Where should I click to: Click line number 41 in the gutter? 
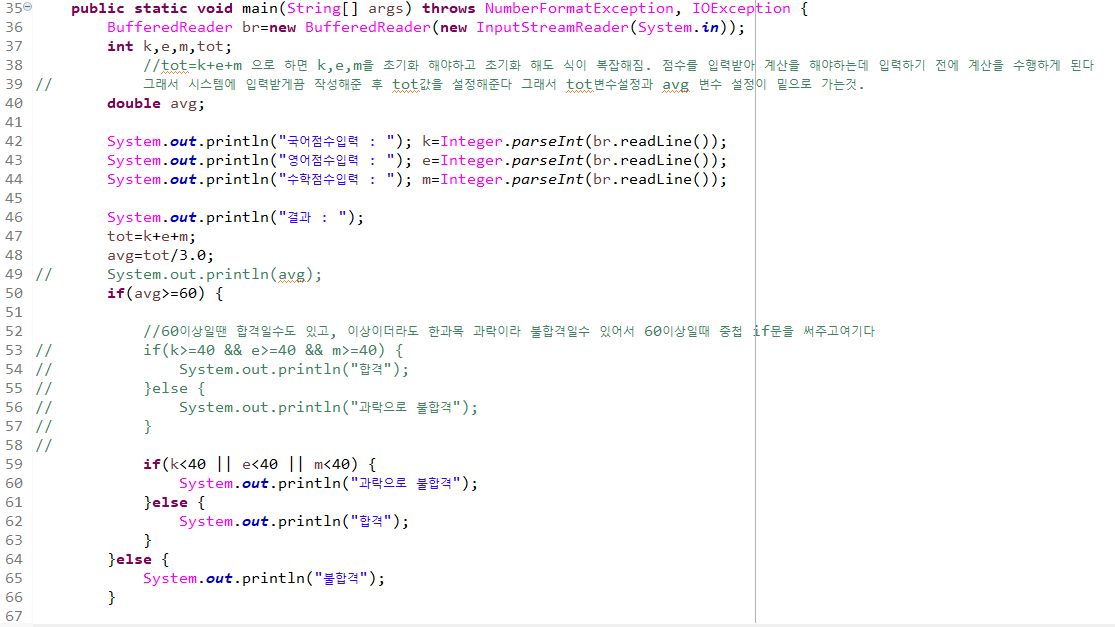[14, 122]
